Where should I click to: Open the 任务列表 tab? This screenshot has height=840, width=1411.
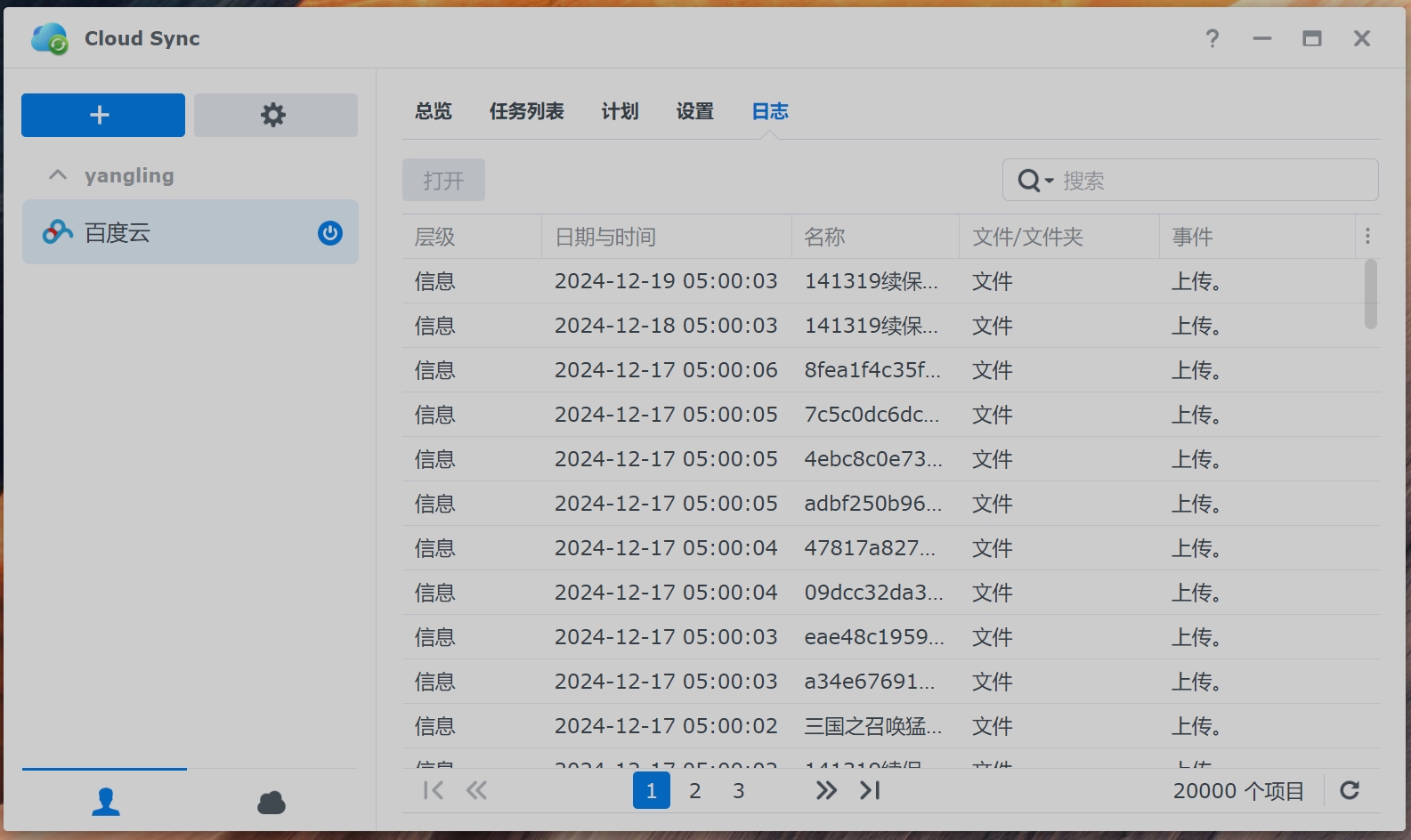526,111
